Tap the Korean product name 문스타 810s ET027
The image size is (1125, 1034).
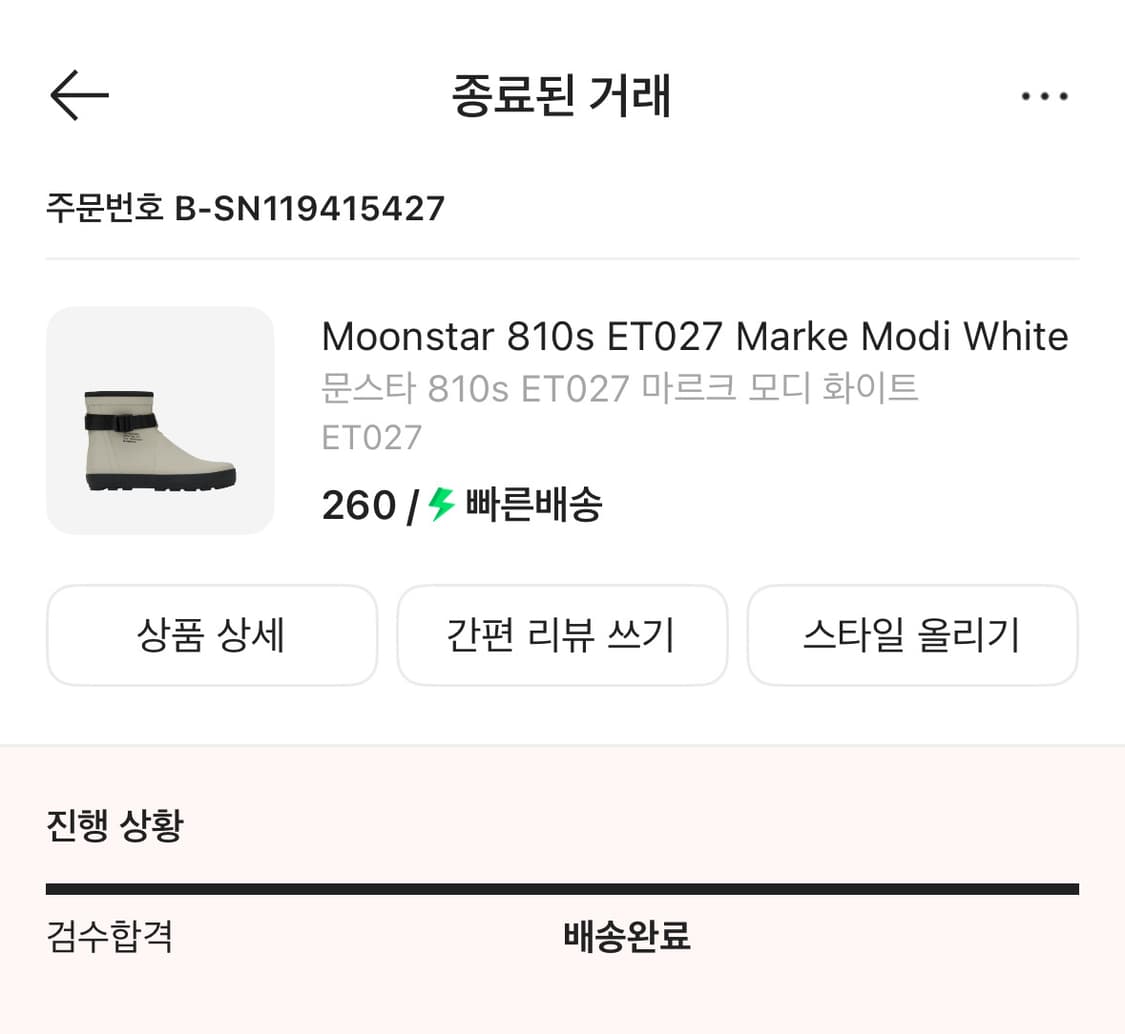click(620, 389)
